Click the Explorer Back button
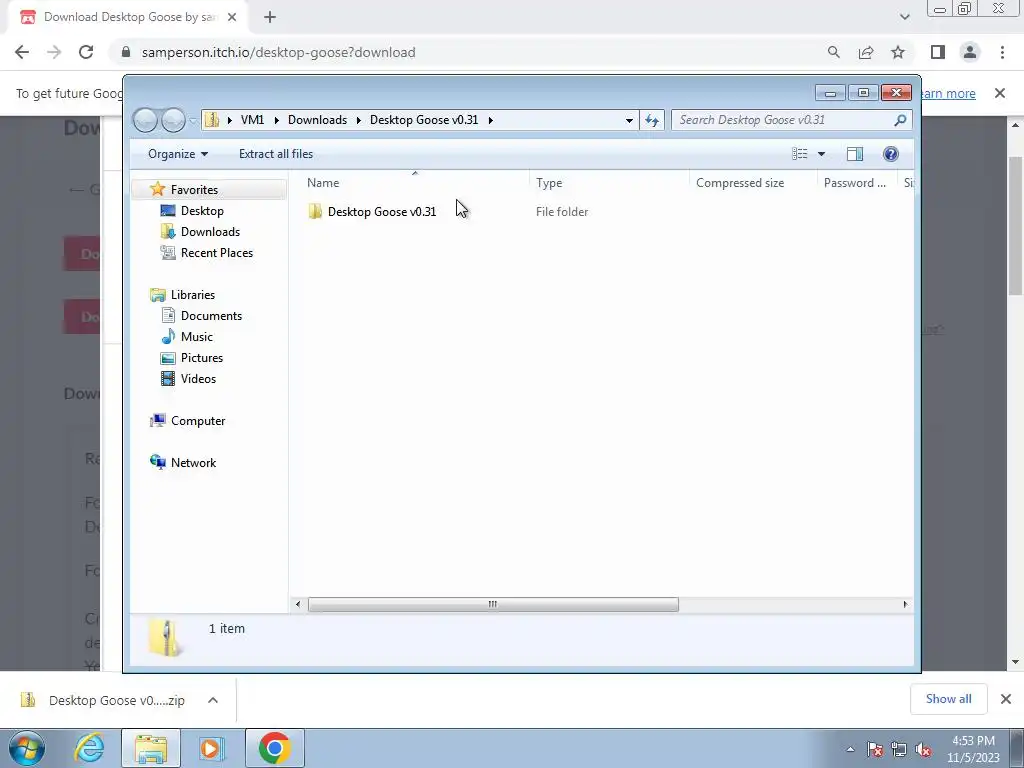1024x768 pixels. pos(145,120)
